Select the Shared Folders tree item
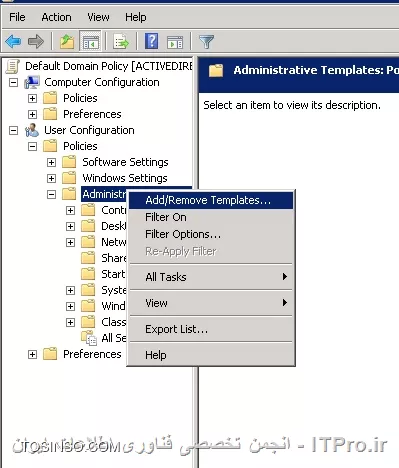The width and height of the screenshot is (399, 468). [x=114, y=258]
